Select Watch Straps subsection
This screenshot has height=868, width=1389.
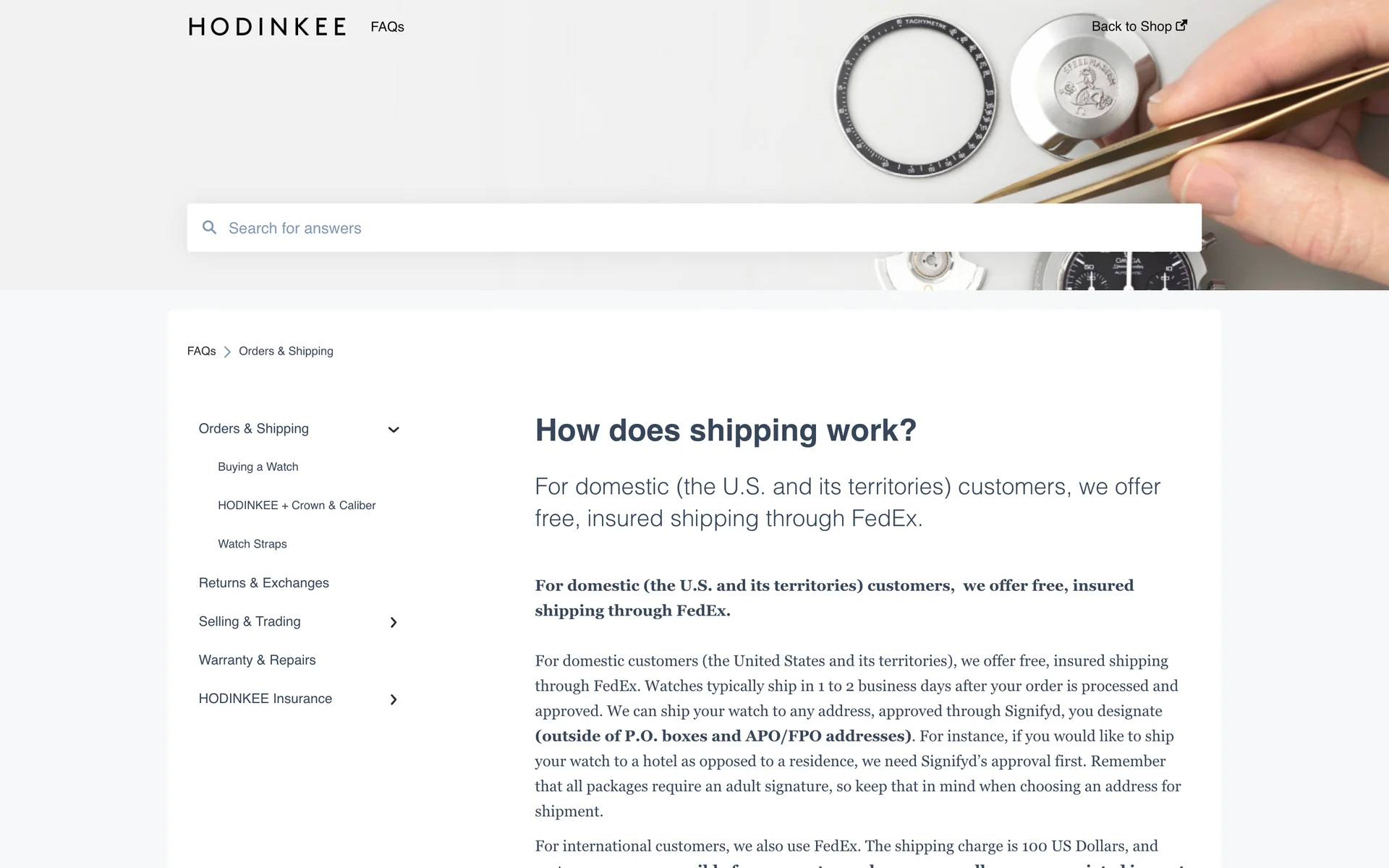coord(252,544)
